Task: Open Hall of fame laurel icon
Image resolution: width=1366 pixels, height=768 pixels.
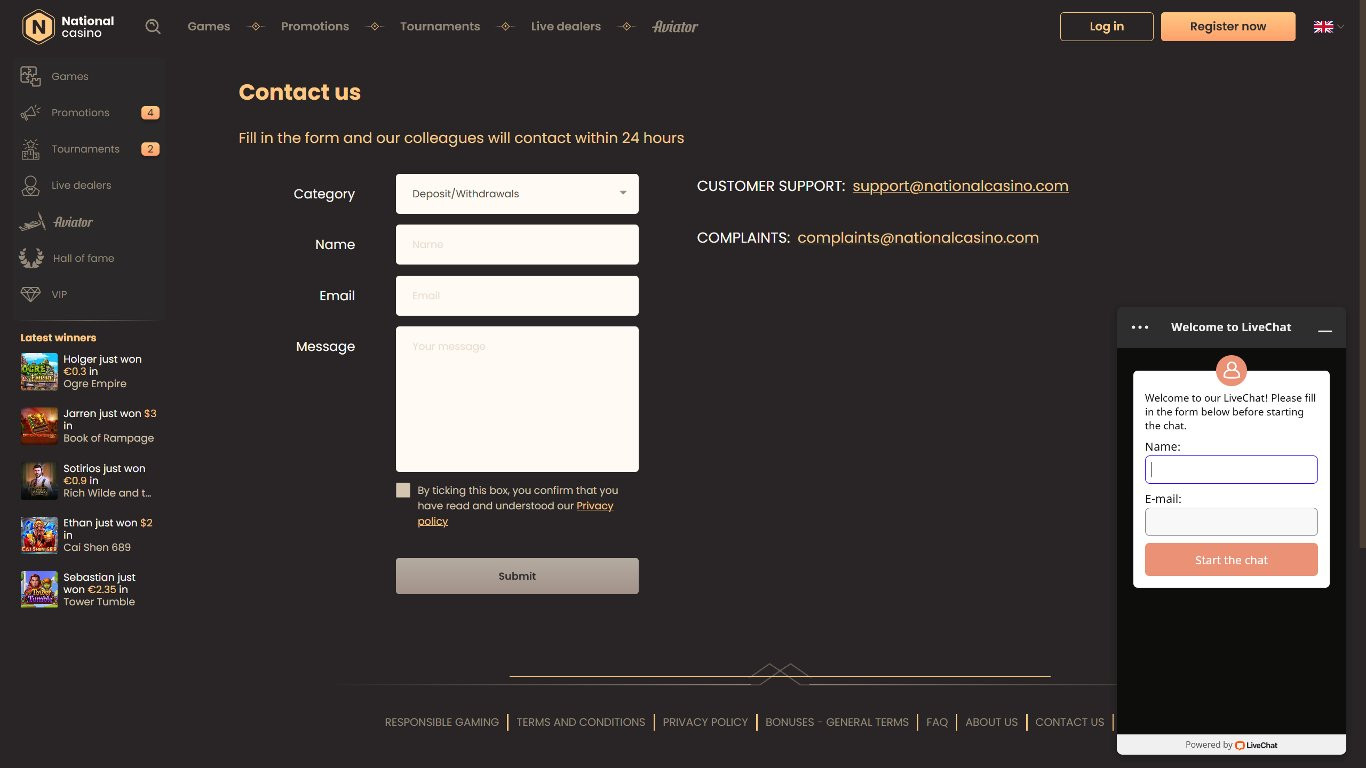Action: 31,258
